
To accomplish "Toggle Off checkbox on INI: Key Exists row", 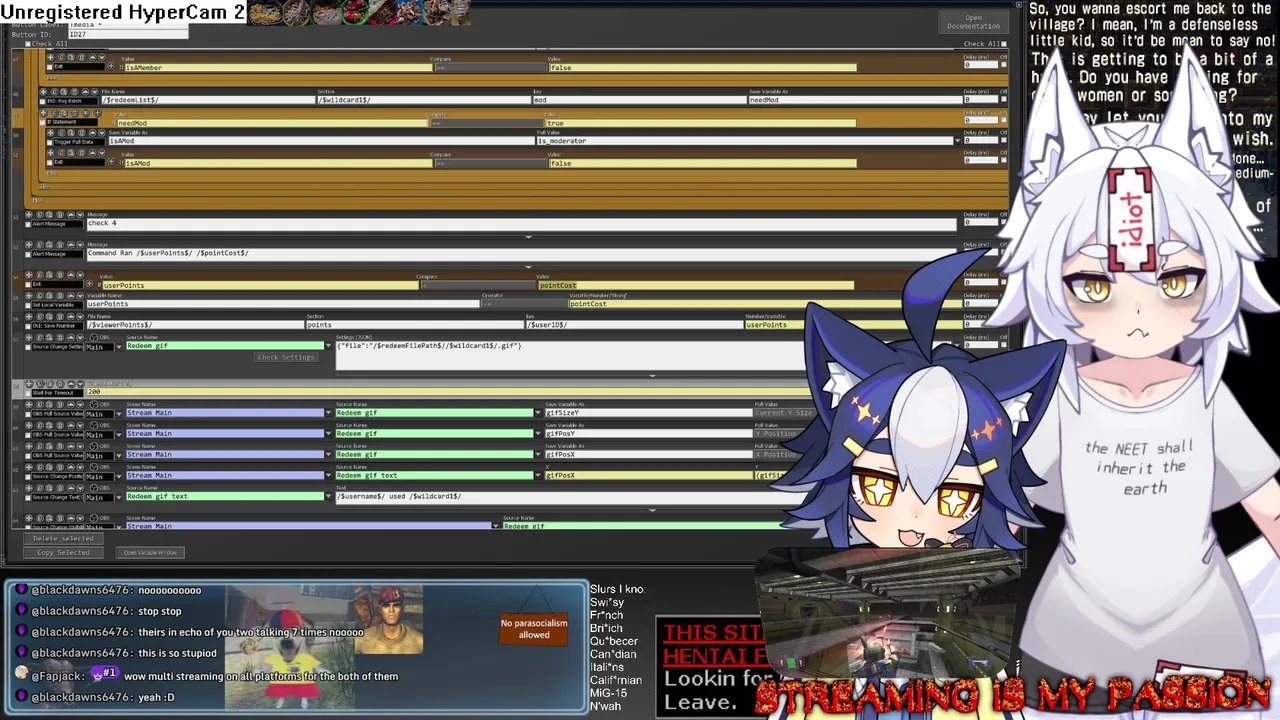I will pyautogui.click(x=1004, y=99).
